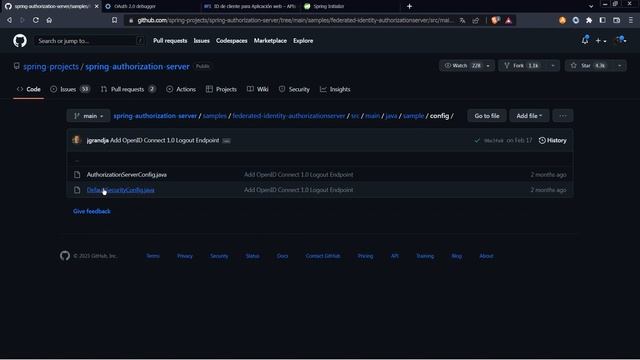Open spring-authorization-server repository title link
This screenshot has width=640, height=360.
tap(137, 67)
